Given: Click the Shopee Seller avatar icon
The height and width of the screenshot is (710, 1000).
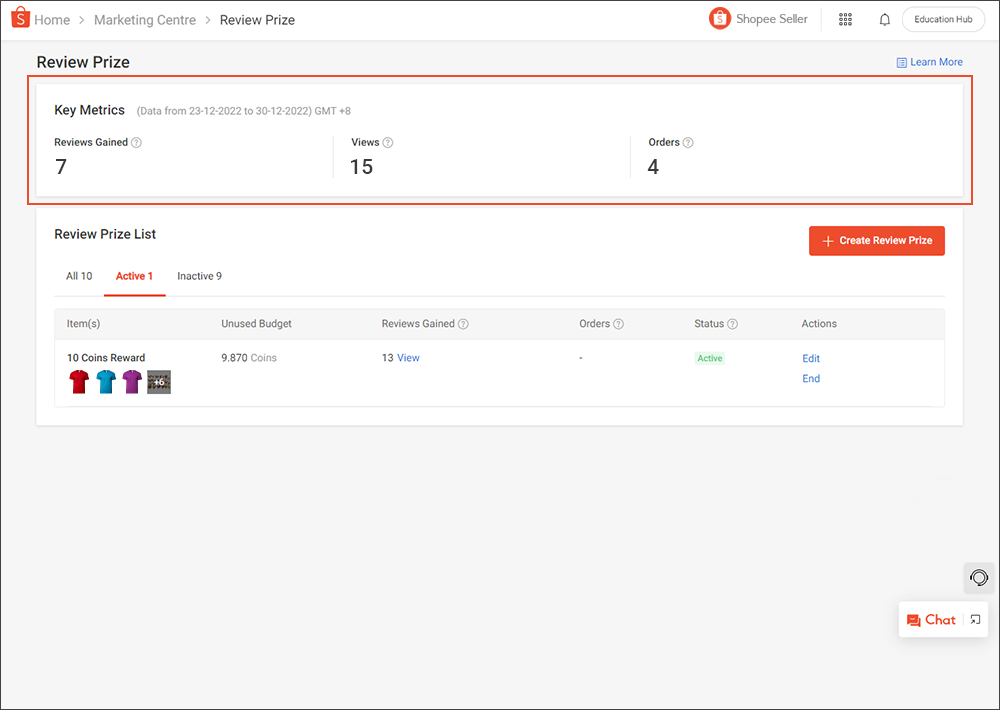Looking at the screenshot, I should pyautogui.click(x=719, y=18).
